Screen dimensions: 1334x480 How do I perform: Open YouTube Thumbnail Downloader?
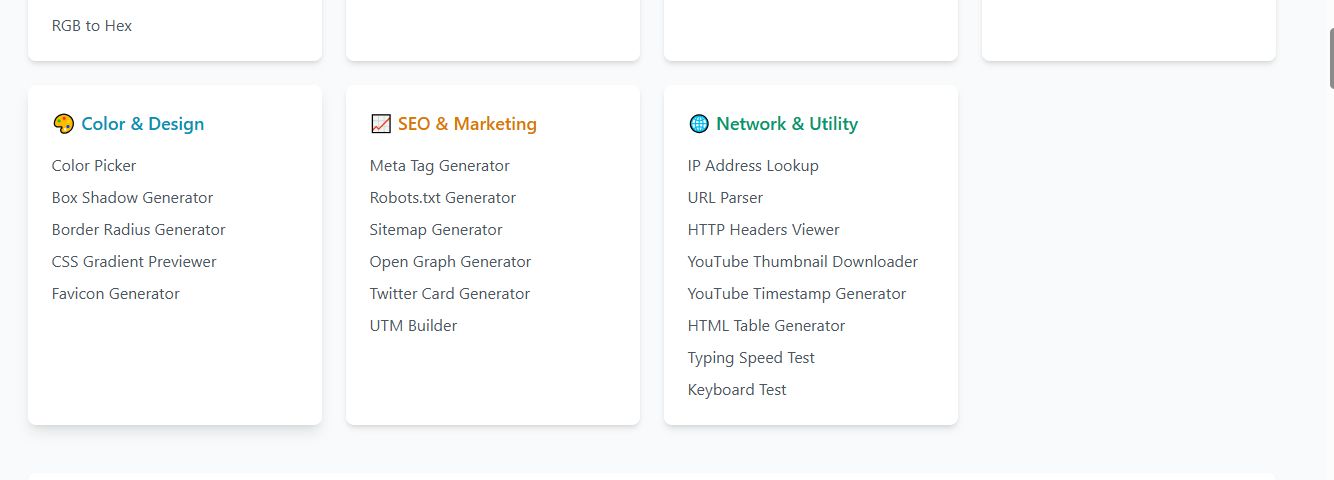click(802, 262)
